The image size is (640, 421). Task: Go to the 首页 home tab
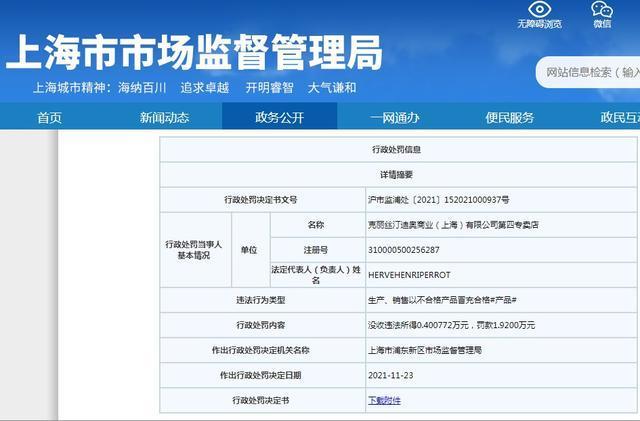(x=49, y=118)
